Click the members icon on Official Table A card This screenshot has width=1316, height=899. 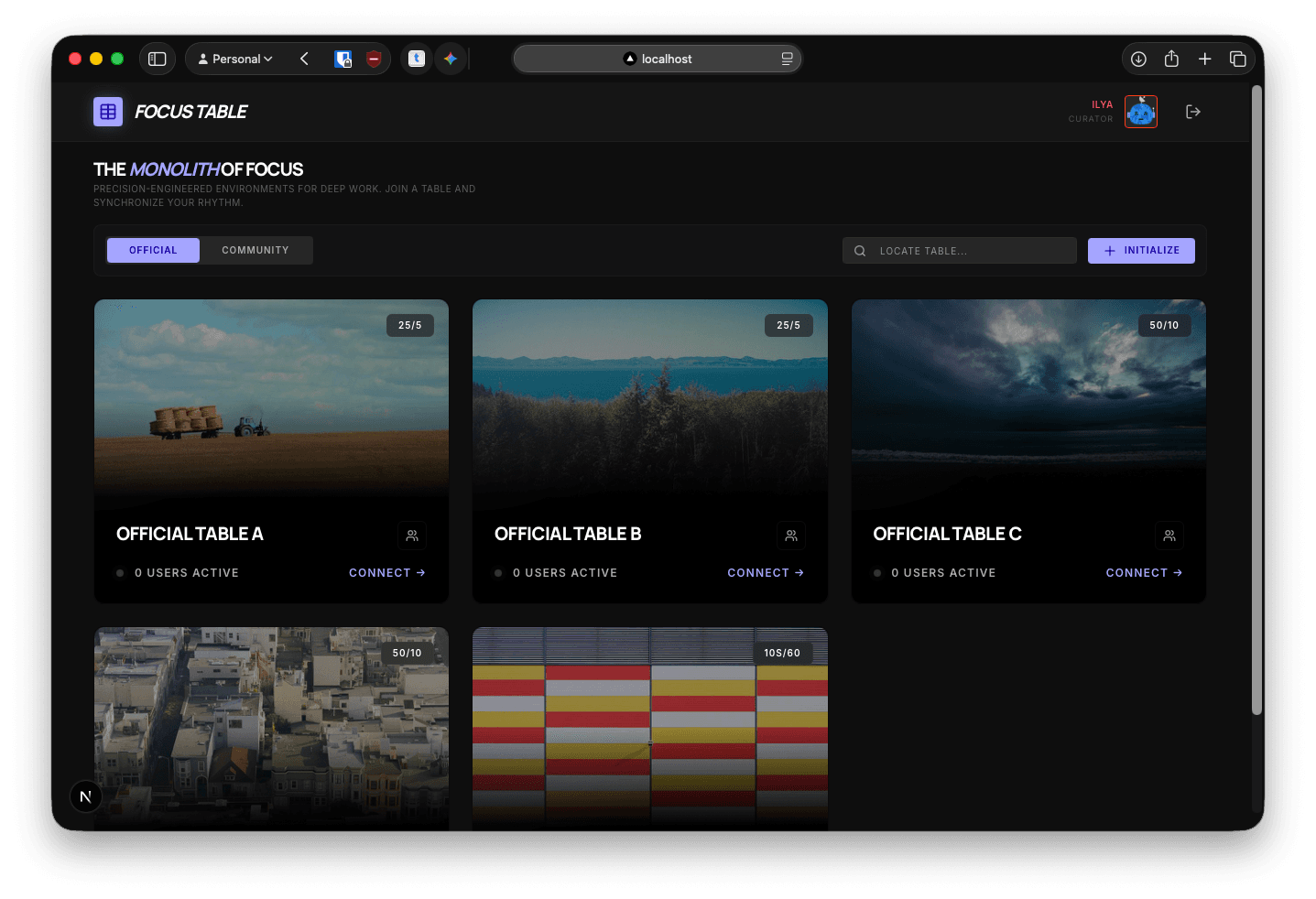coord(412,535)
